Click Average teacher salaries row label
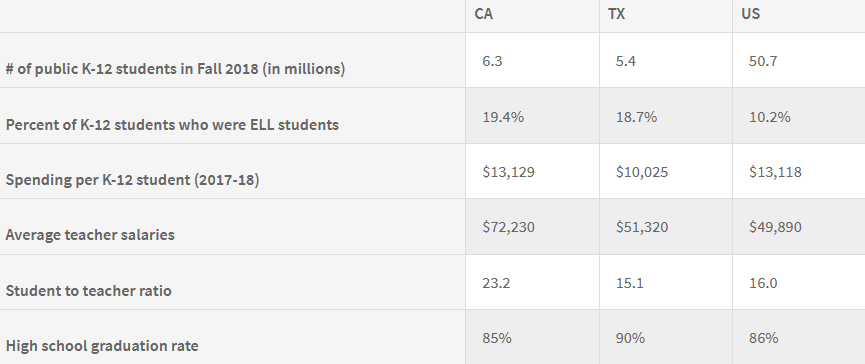Viewport: 865px width, 364px height. (90, 235)
